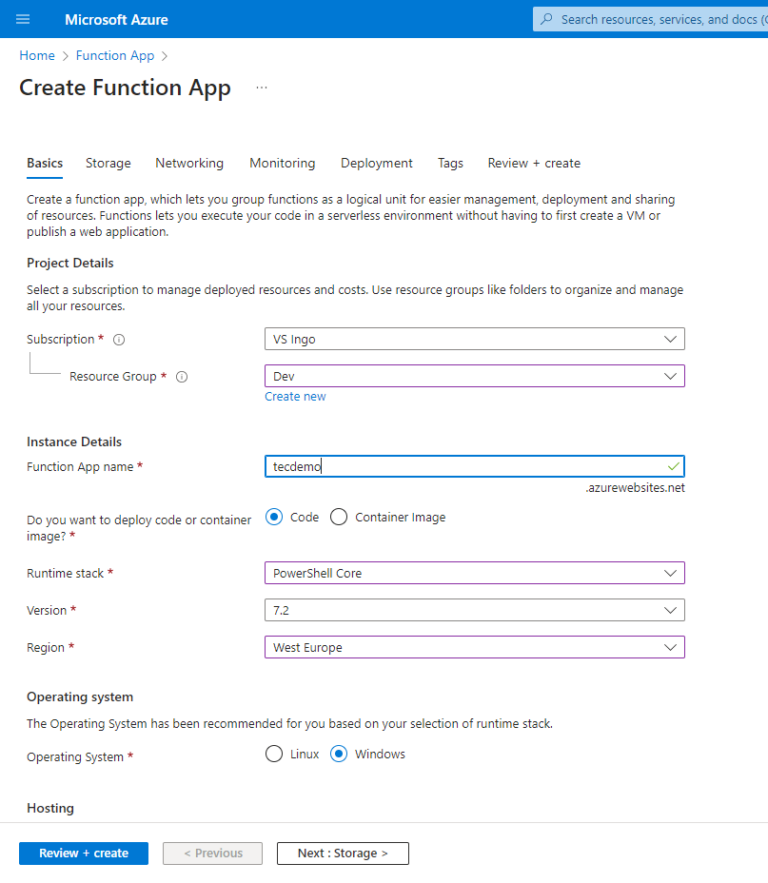Switch Operating System to Linux

coord(274,754)
